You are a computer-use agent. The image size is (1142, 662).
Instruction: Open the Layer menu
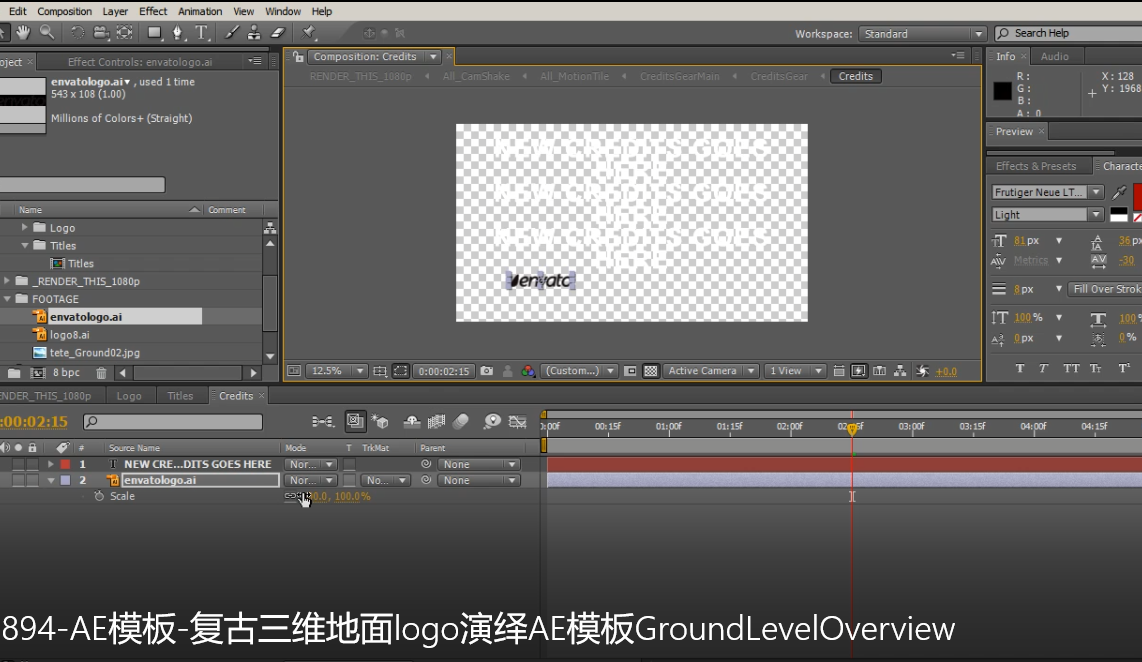coord(115,12)
